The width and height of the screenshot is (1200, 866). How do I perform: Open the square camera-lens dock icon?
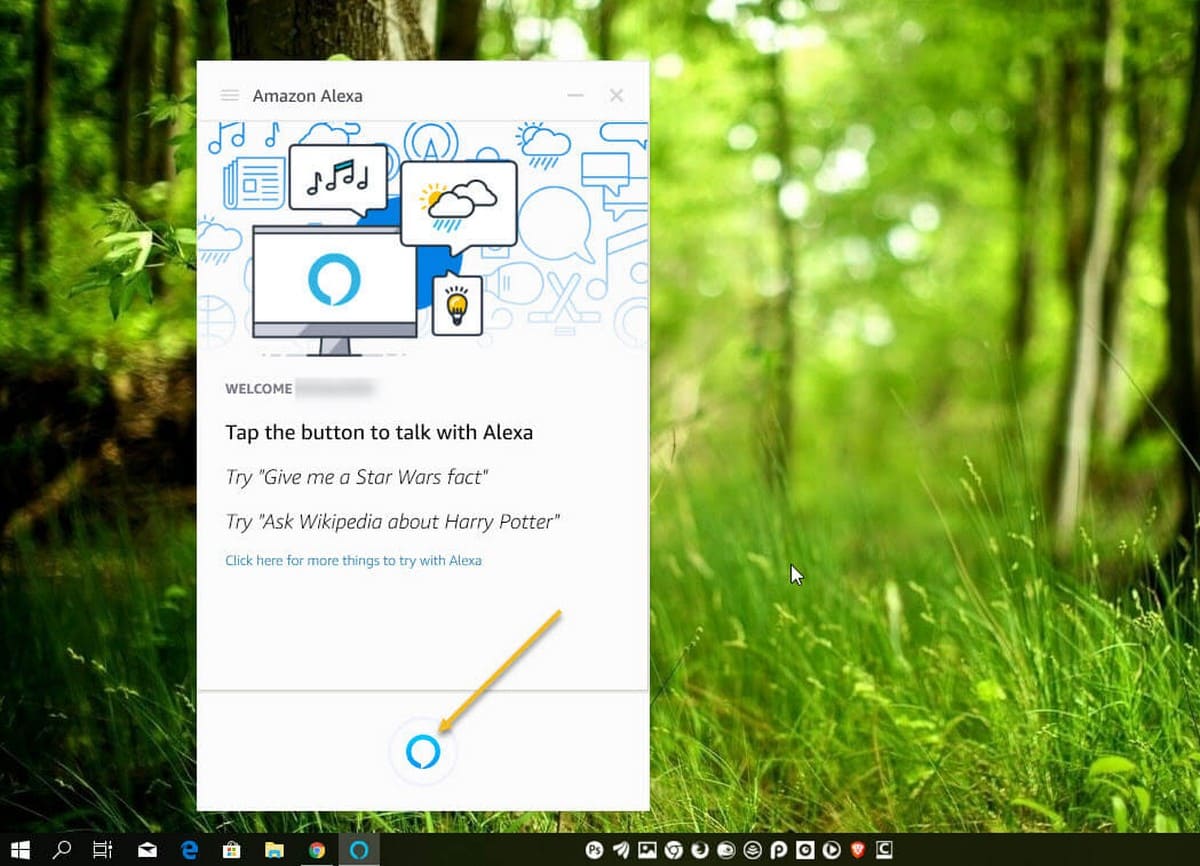805,850
